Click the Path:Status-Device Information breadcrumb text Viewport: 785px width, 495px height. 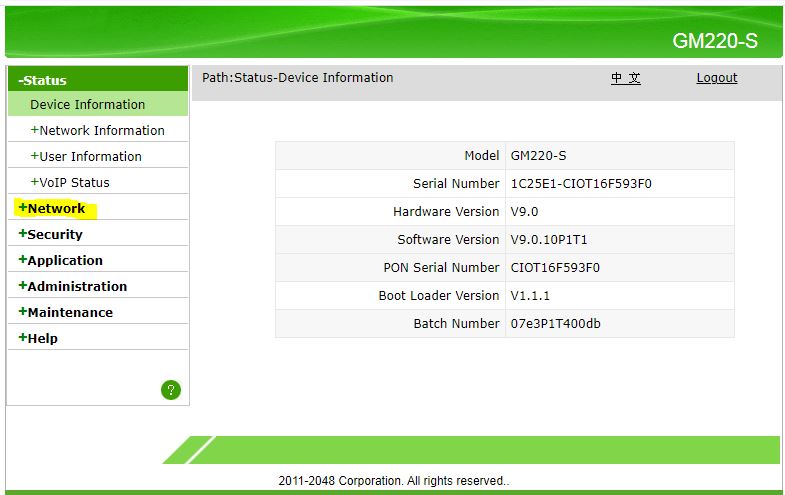pyautogui.click(x=298, y=78)
